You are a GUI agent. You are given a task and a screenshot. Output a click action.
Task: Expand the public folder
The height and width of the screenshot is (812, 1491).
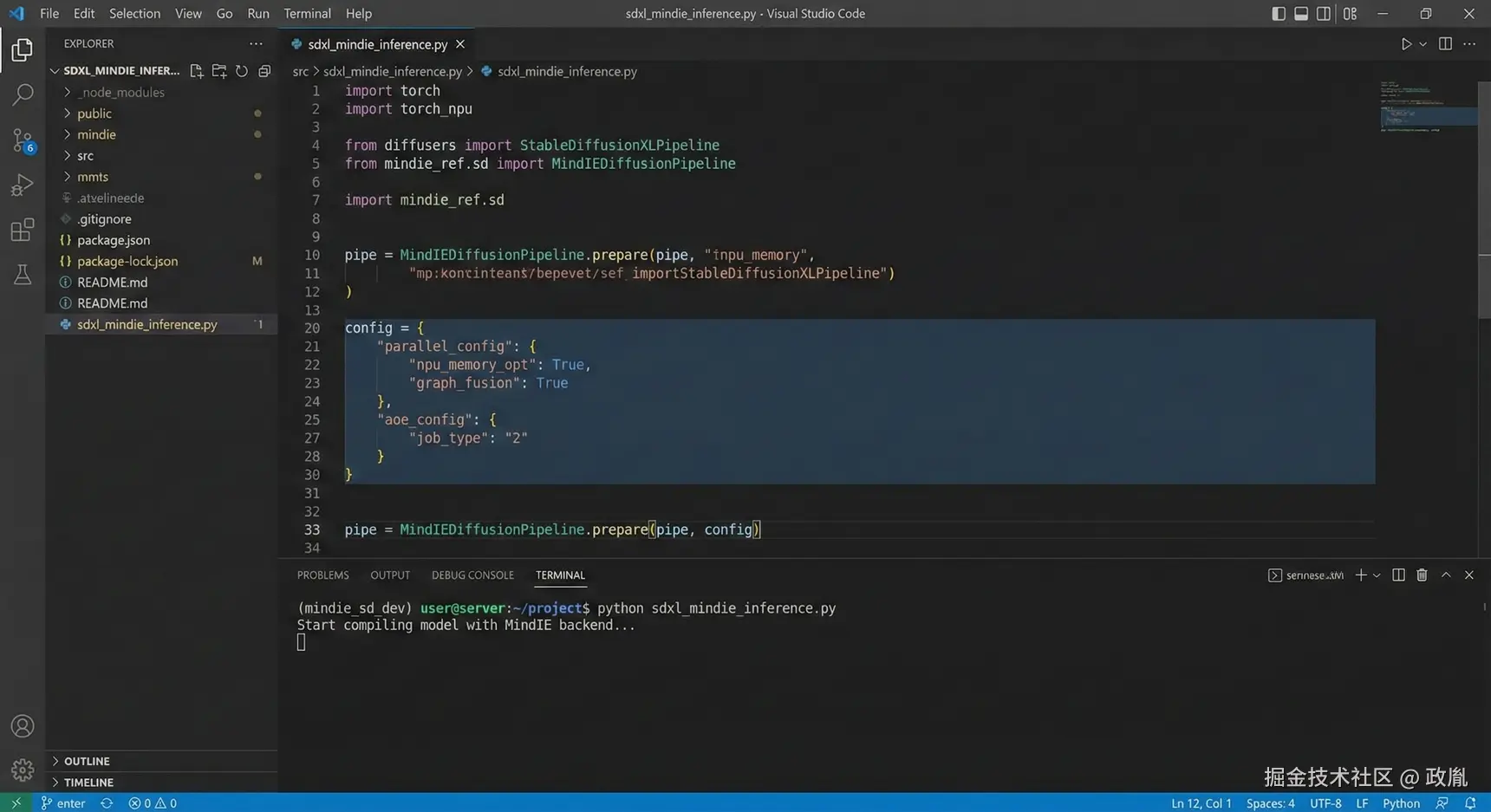point(94,114)
